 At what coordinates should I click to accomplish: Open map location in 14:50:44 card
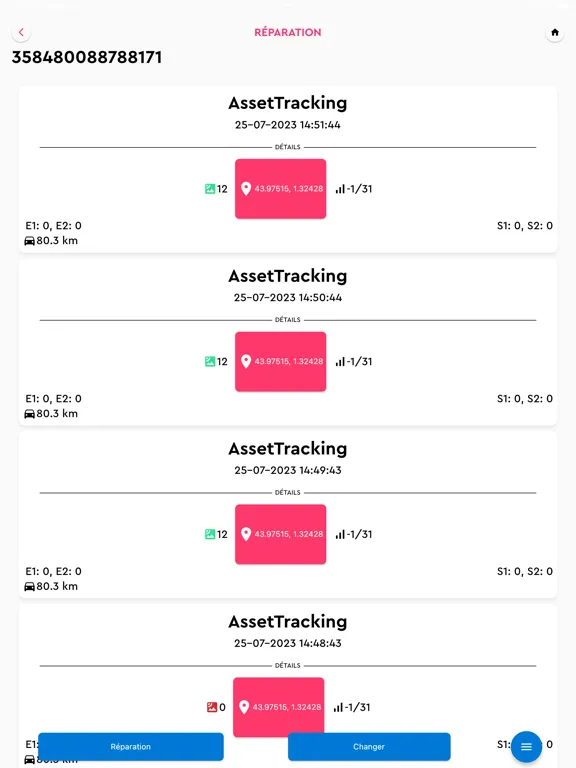(280, 361)
